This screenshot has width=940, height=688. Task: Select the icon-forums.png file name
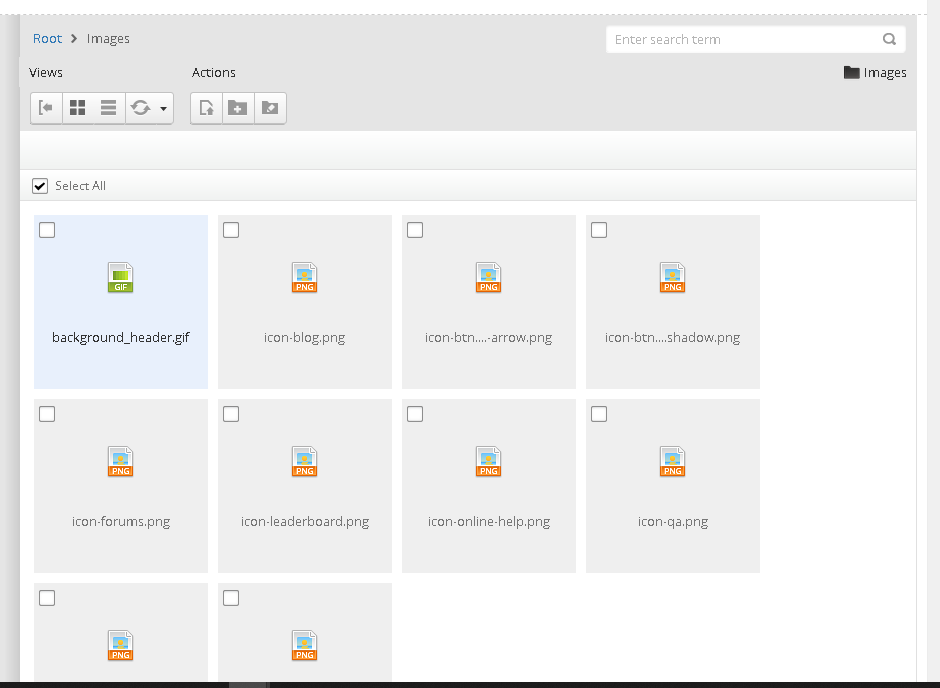pyautogui.click(x=121, y=521)
